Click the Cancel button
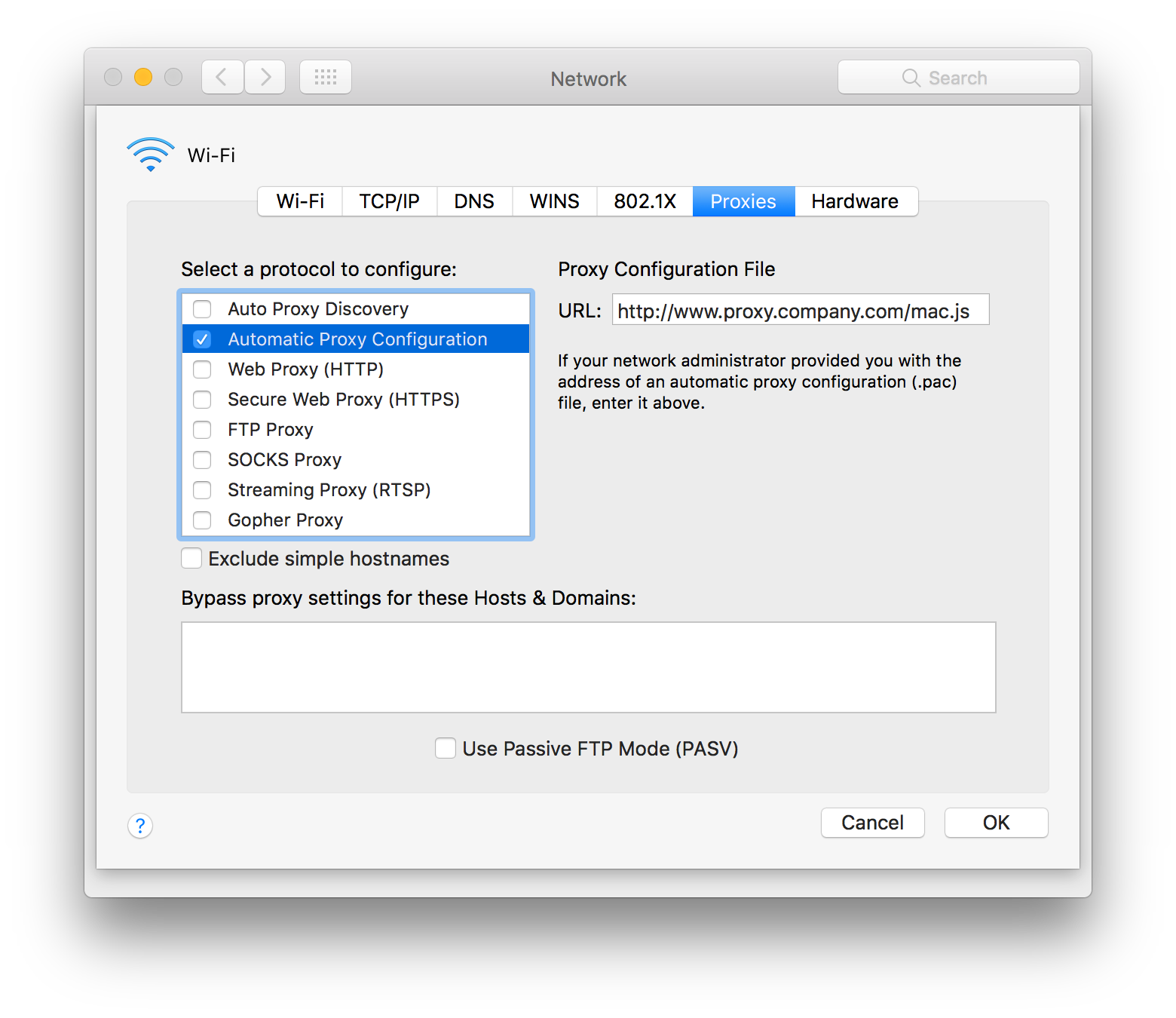 pos(873,823)
